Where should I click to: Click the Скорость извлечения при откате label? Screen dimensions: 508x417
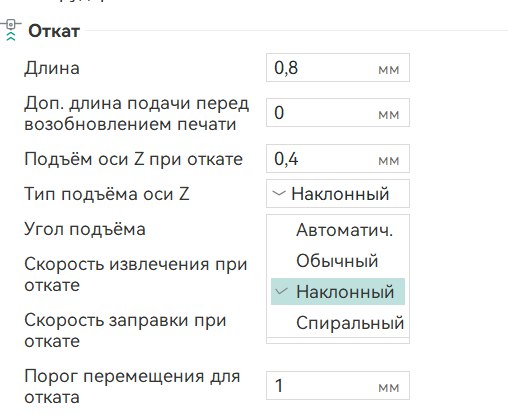click(136, 275)
